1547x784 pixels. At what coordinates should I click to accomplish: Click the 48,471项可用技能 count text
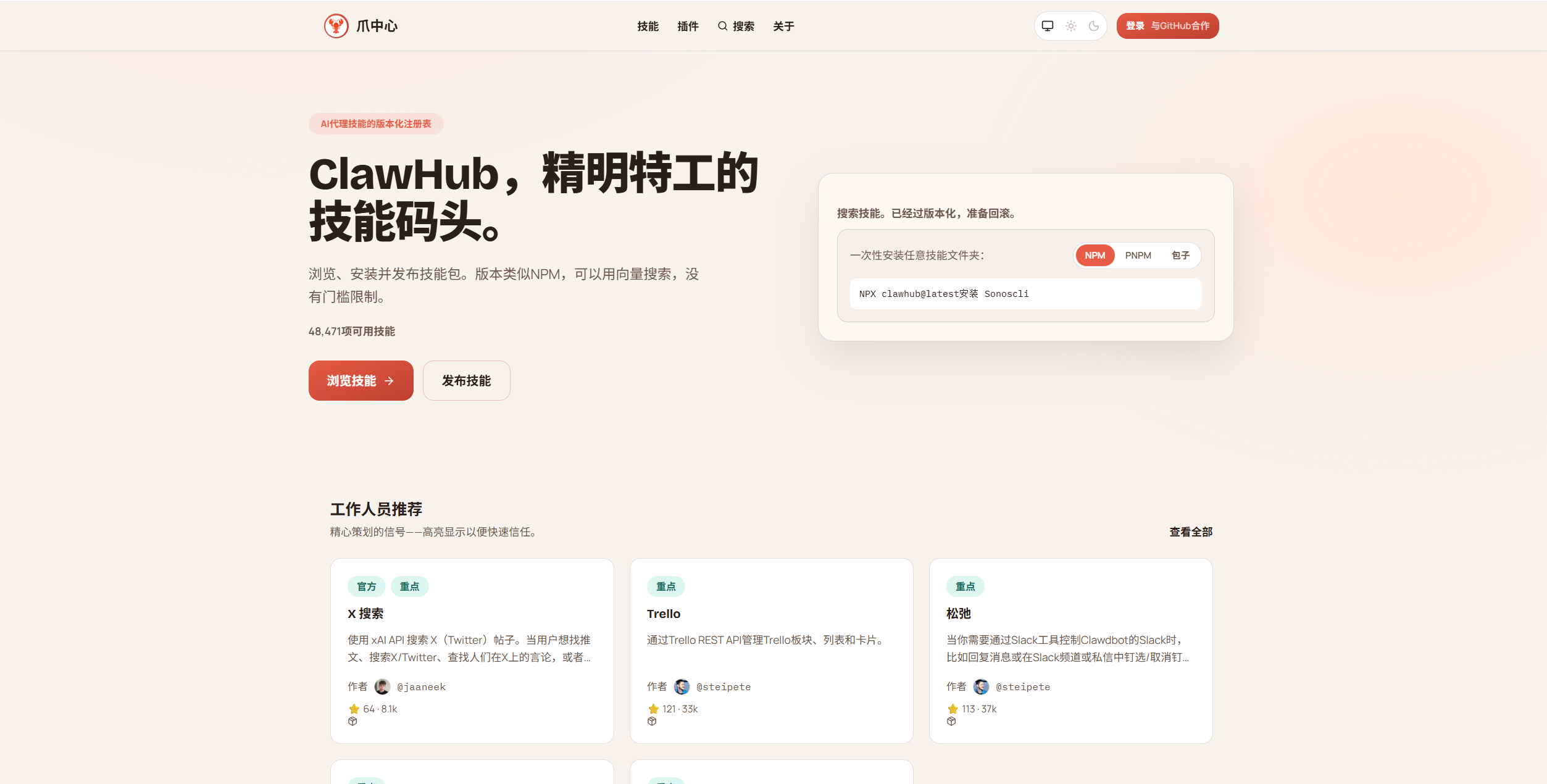point(352,332)
